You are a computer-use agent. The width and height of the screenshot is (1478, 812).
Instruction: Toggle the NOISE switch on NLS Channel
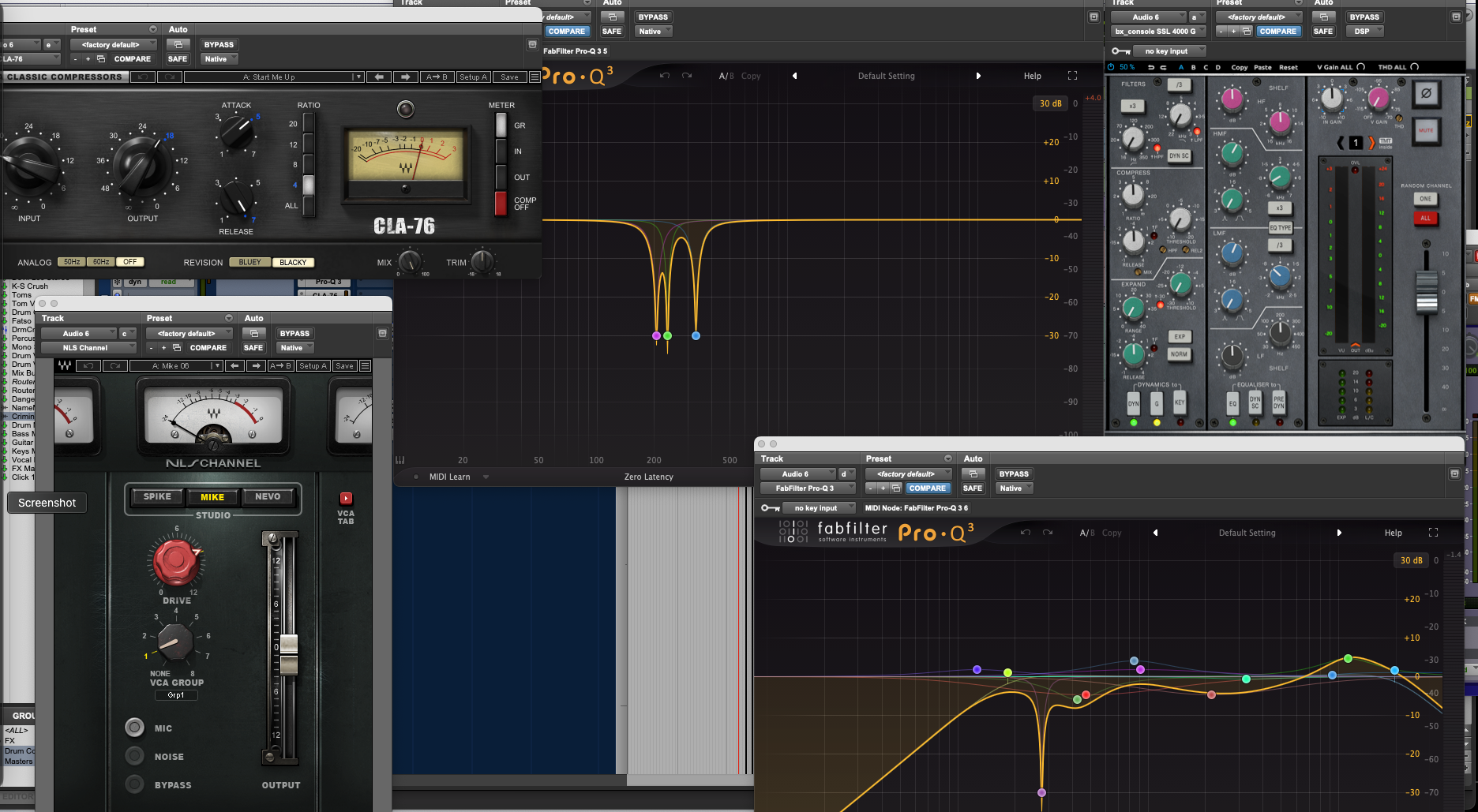point(135,755)
